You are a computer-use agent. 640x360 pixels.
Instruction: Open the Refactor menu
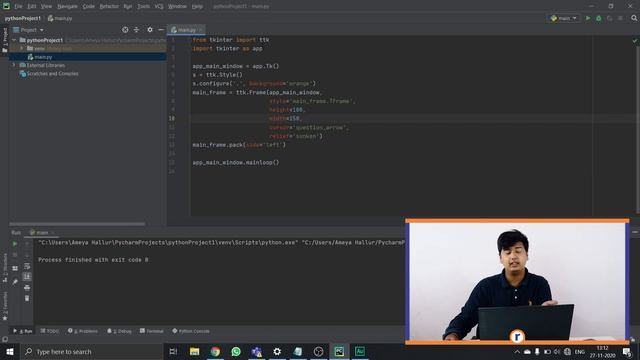tap(109, 6)
